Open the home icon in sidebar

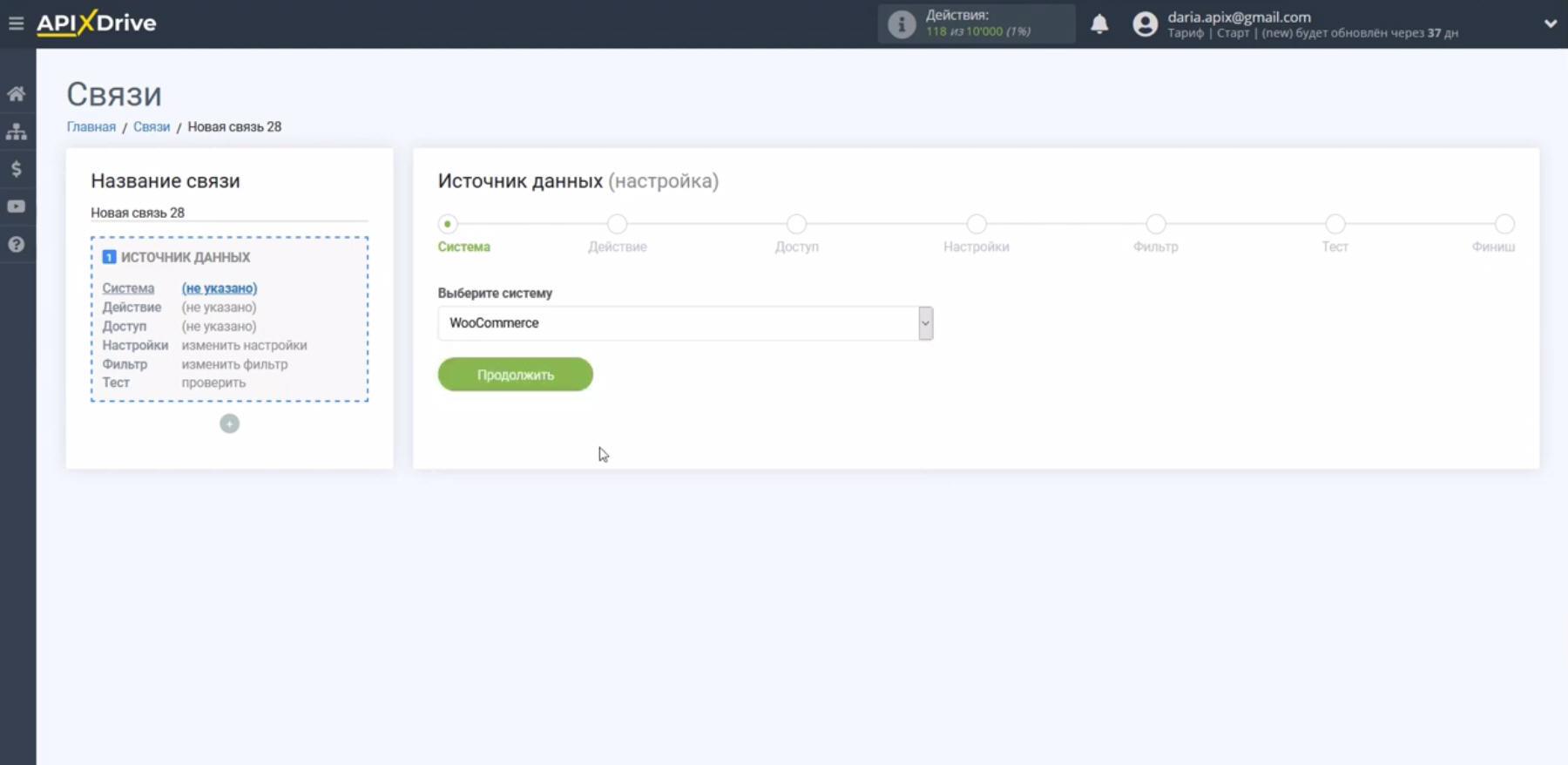pyautogui.click(x=16, y=93)
